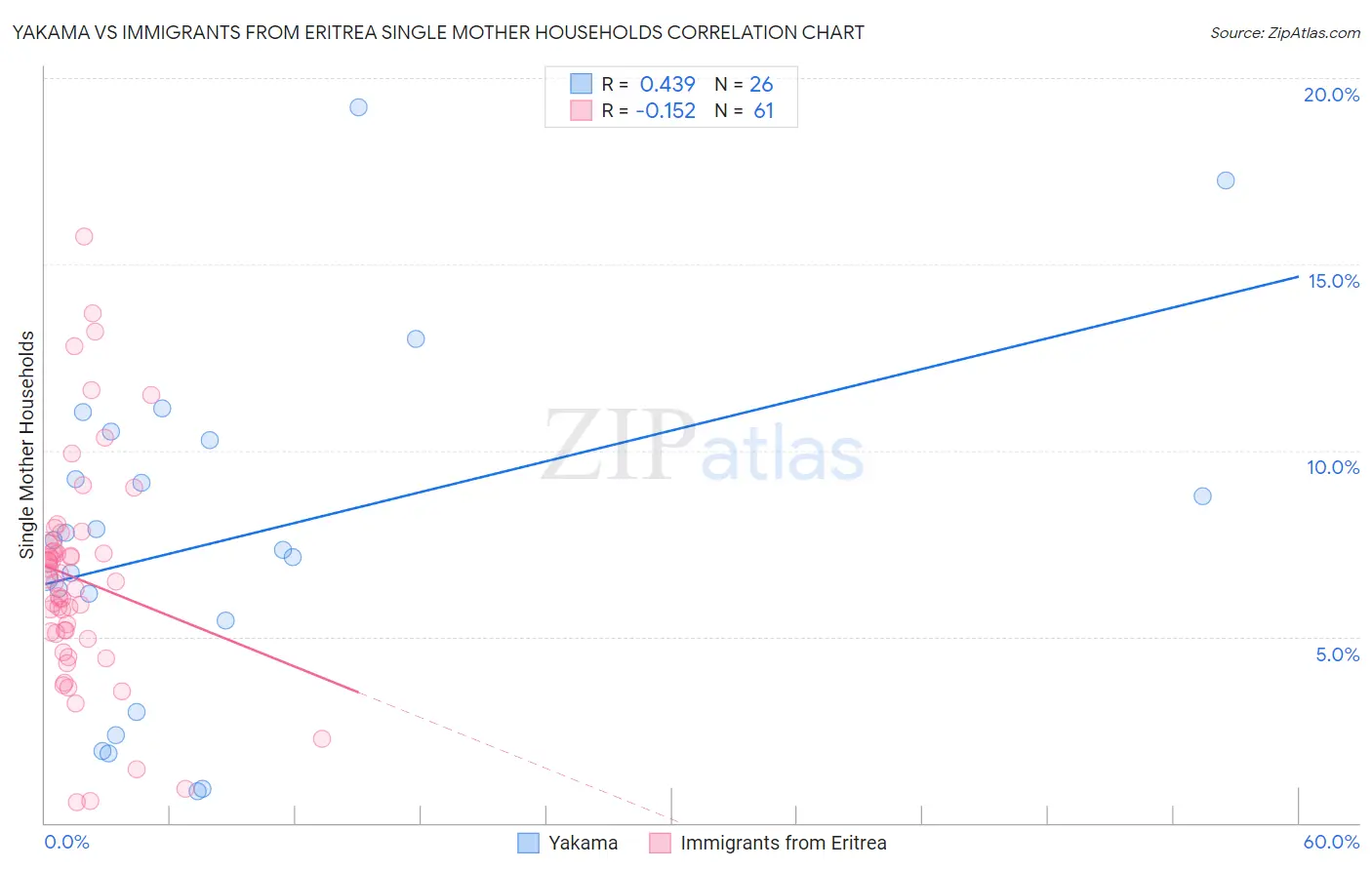
Task: Click the 60.0% x-axis label
Action: pyautogui.click(x=1331, y=842)
